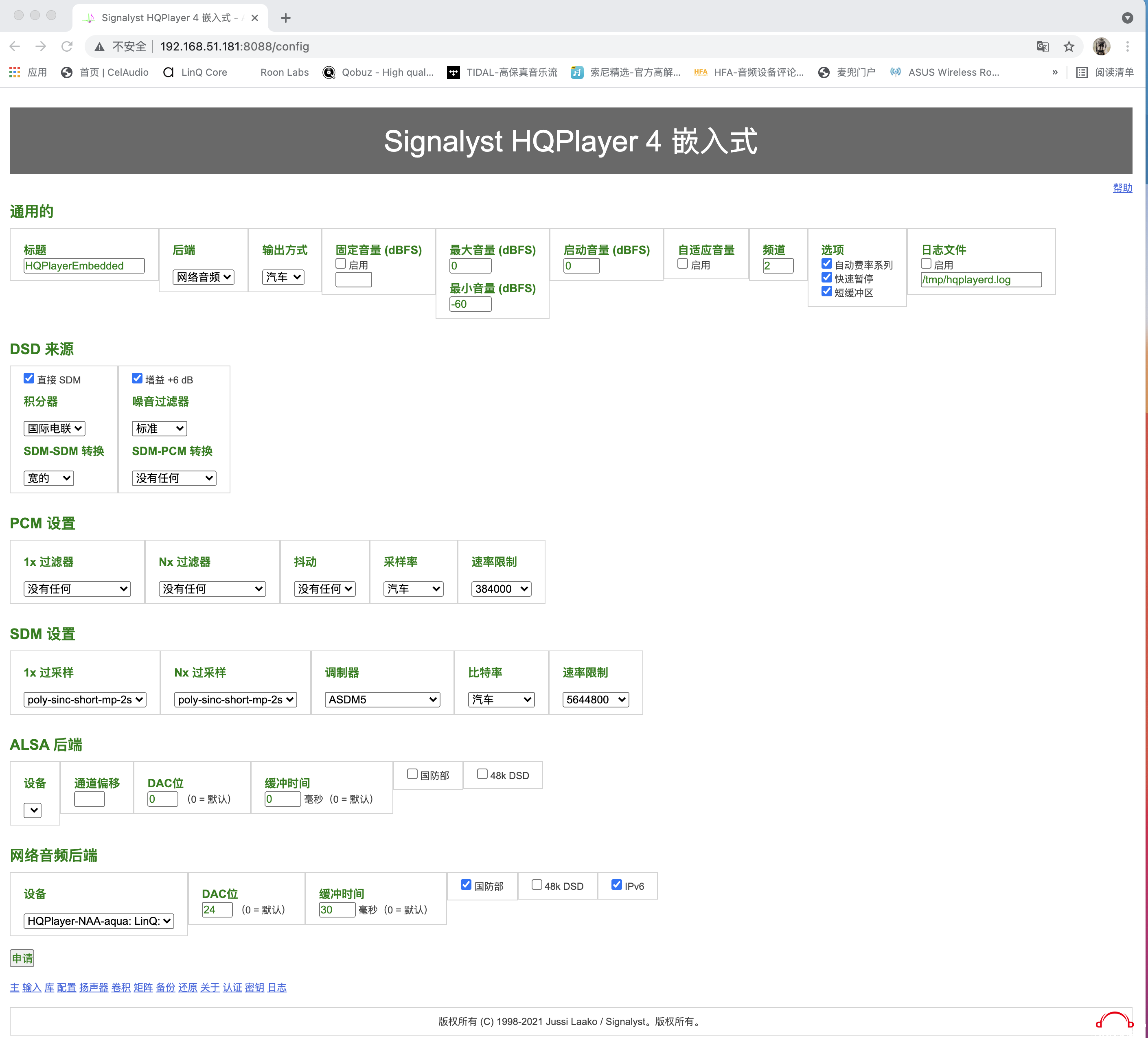The height and width of the screenshot is (1038, 1148).
Task: Toggle the IPv6 checkbox
Action: [617, 885]
